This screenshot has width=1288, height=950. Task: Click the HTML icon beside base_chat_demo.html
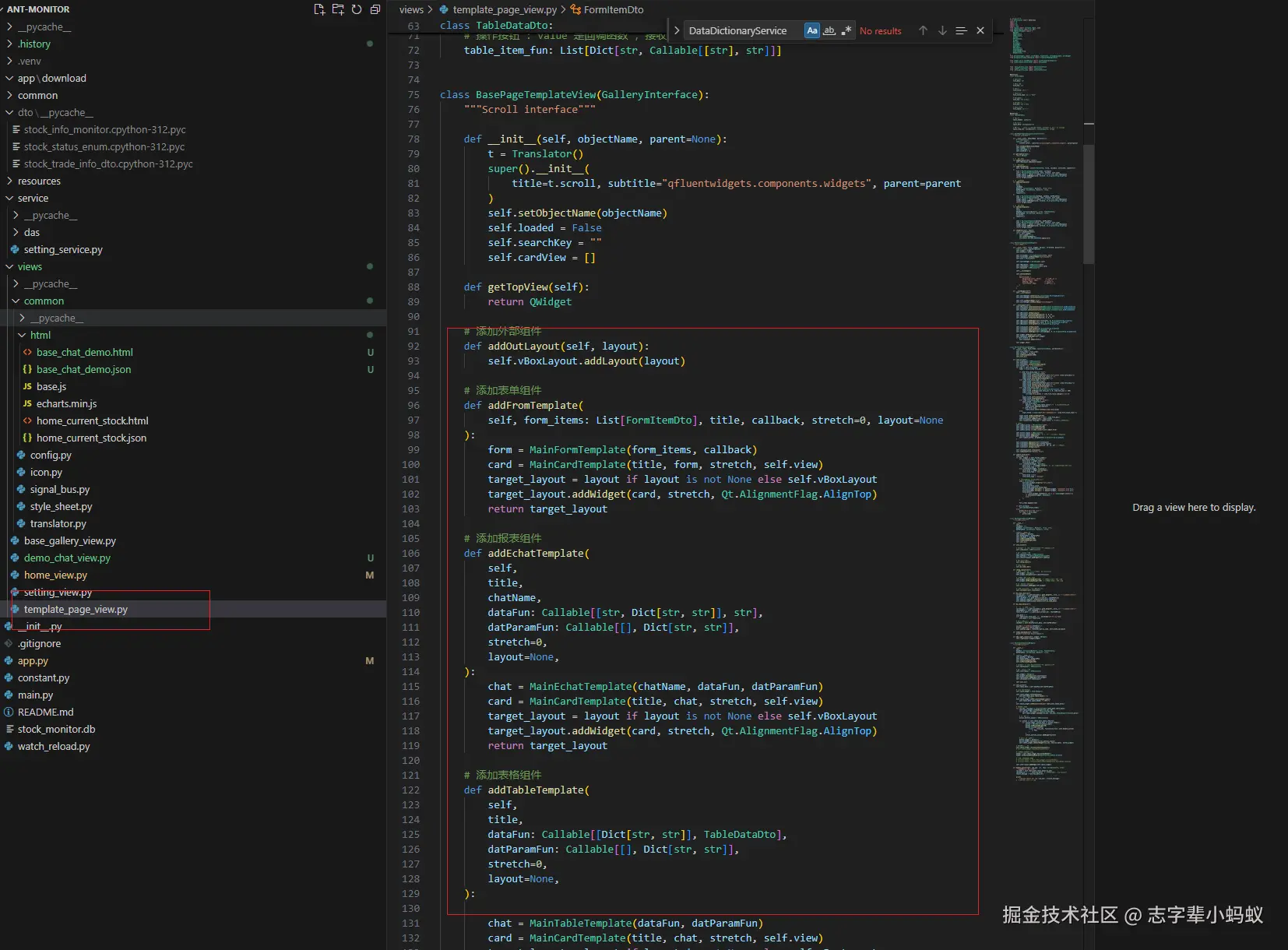click(x=27, y=352)
